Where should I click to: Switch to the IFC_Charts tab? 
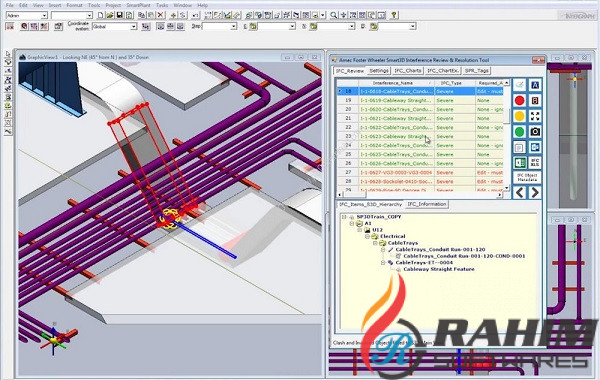[408, 71]
